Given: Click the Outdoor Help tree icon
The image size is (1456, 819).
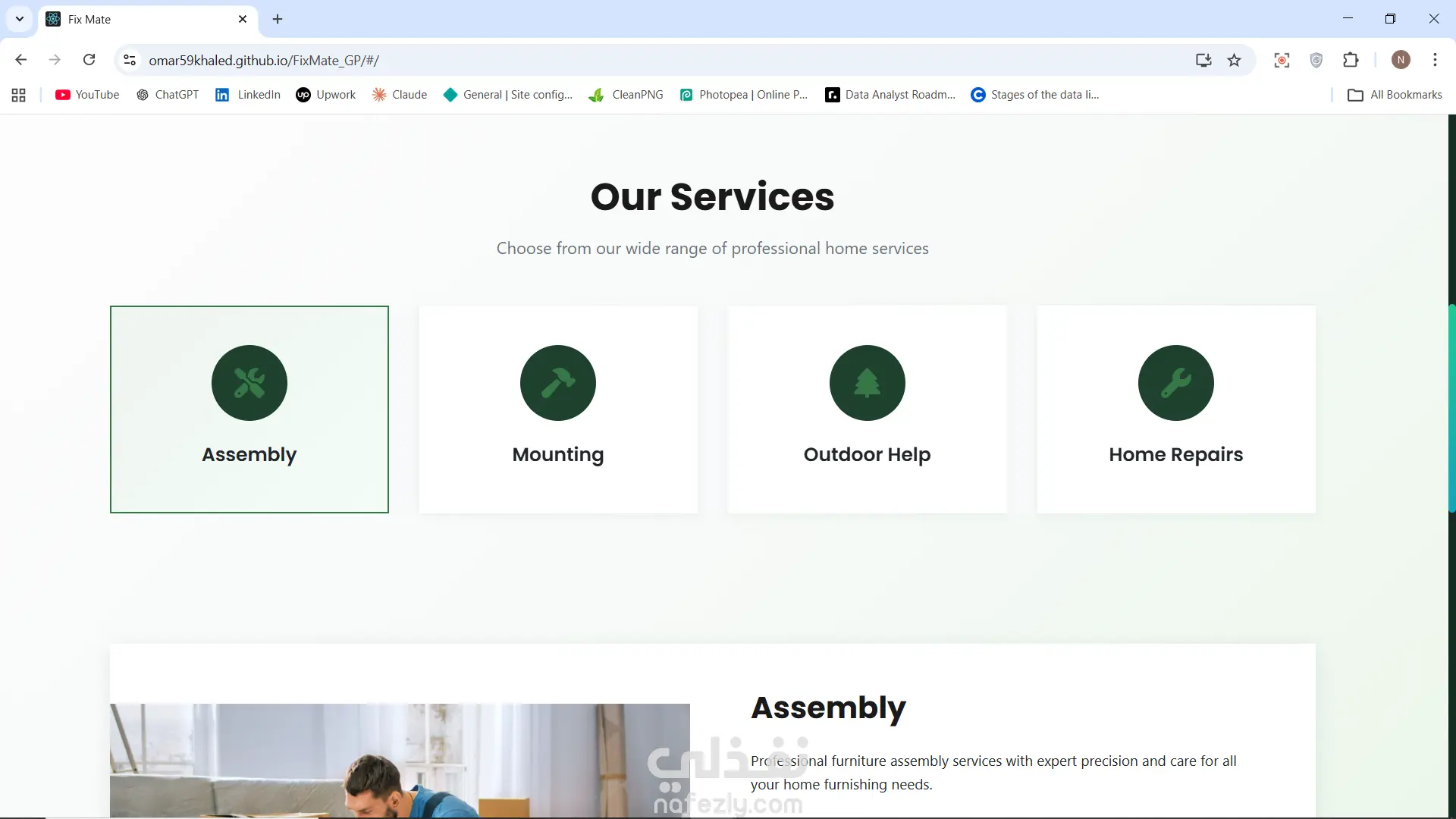Looking at the screenshot, I should pos(868,383).
